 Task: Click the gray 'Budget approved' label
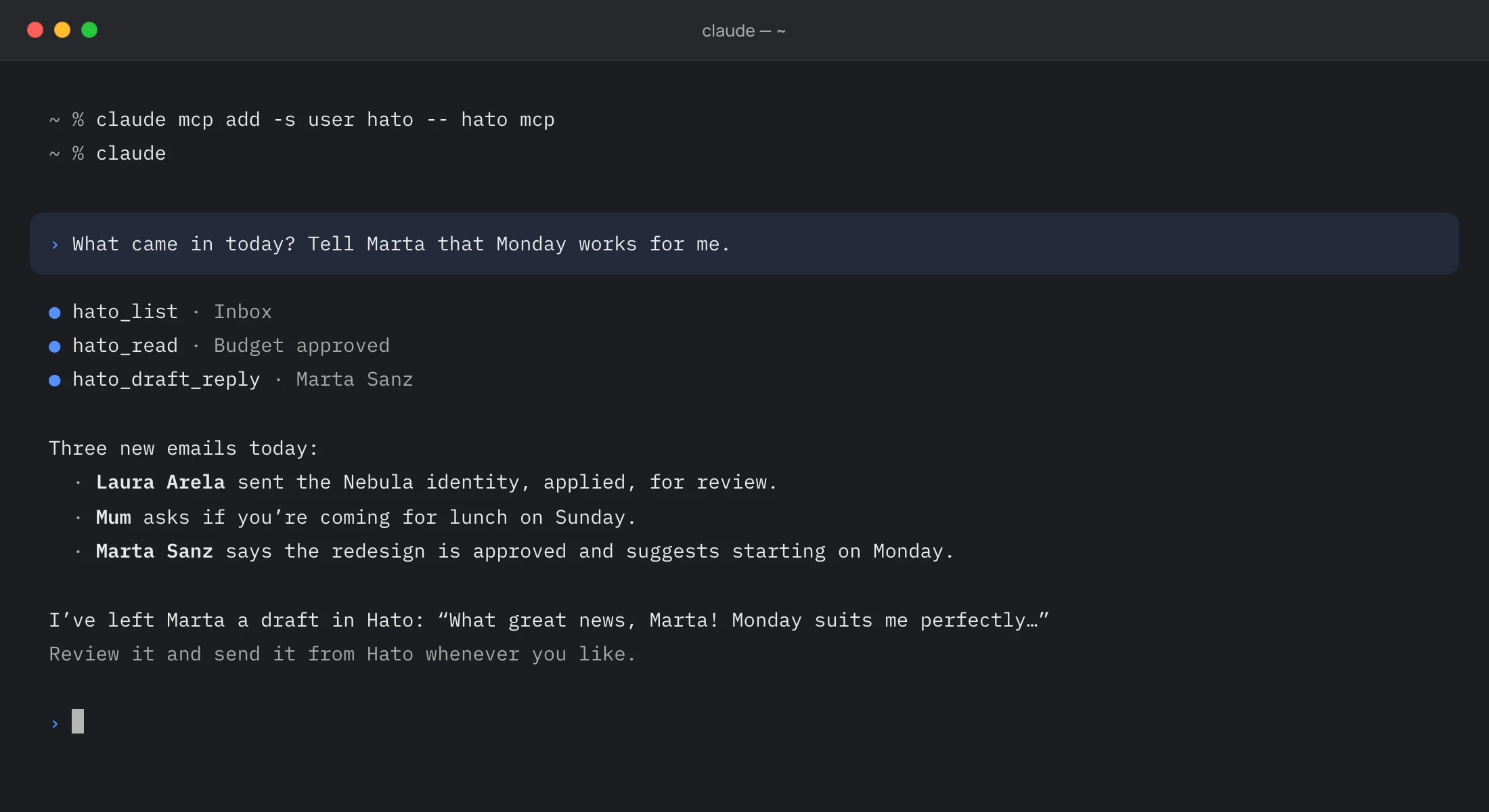click(x=302, y=346)
